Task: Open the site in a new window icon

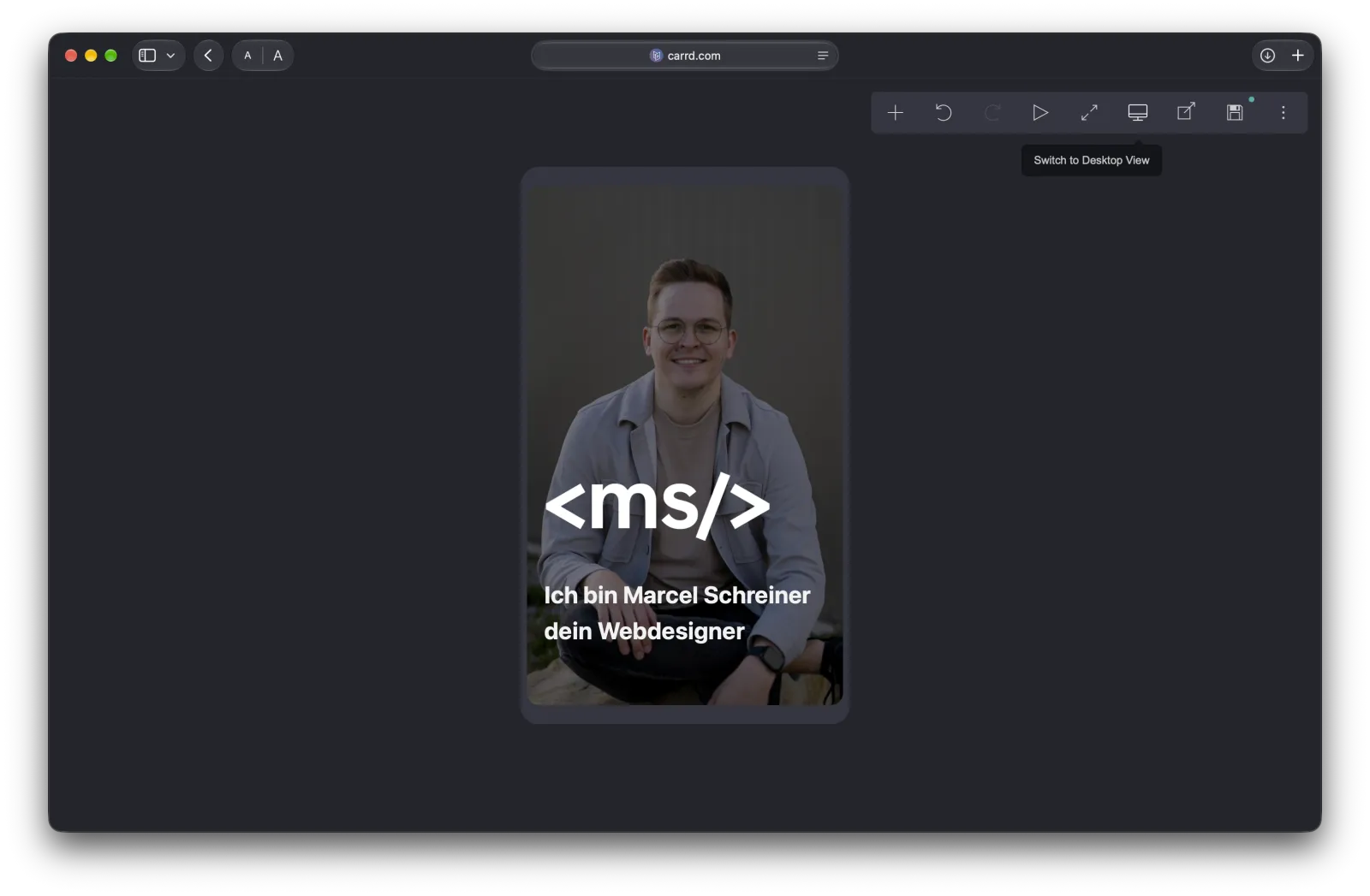Action: pos(1186,112)
